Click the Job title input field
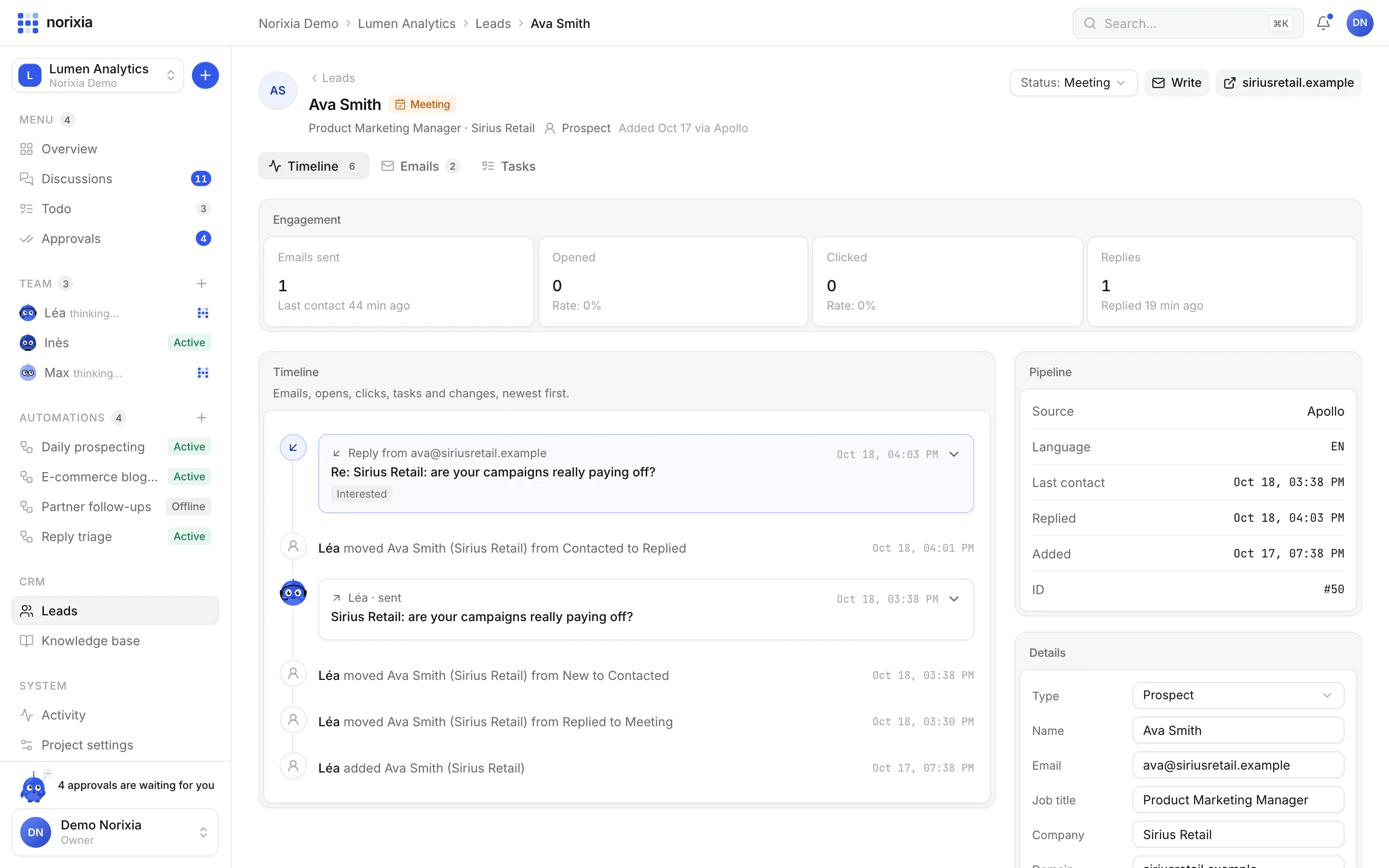Image resolution: width=1389 pixels, height=868 pixels. coord(1238,800)
